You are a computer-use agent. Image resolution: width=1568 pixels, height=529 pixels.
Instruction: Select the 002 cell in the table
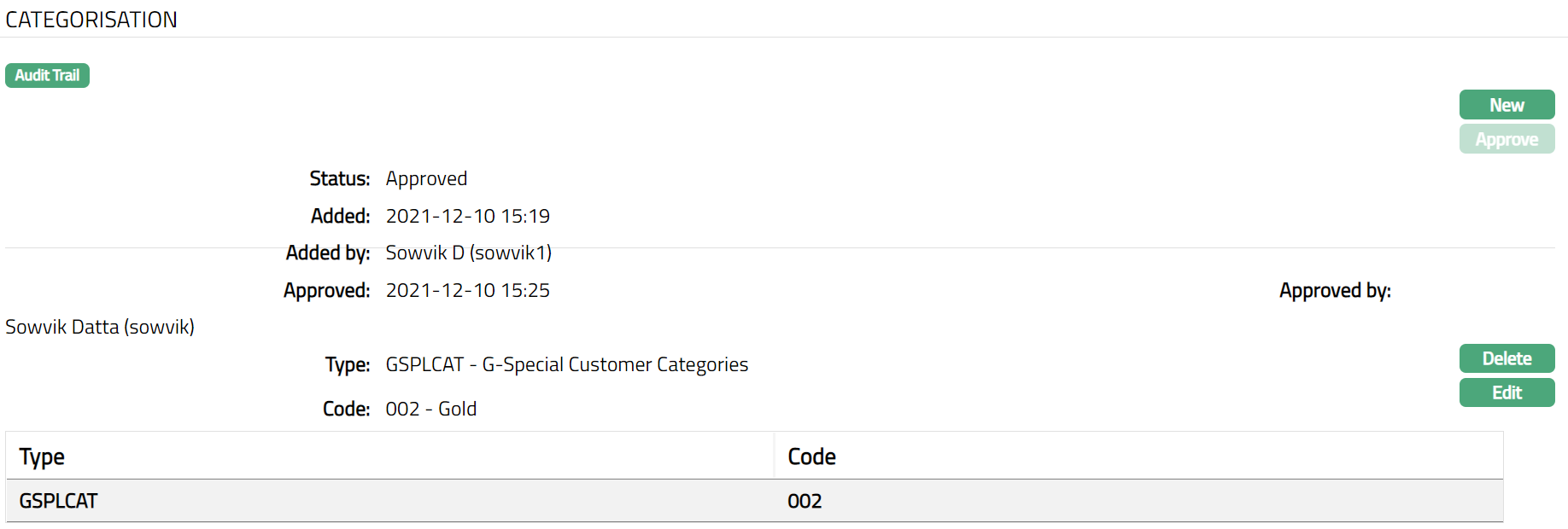point(804,501)
